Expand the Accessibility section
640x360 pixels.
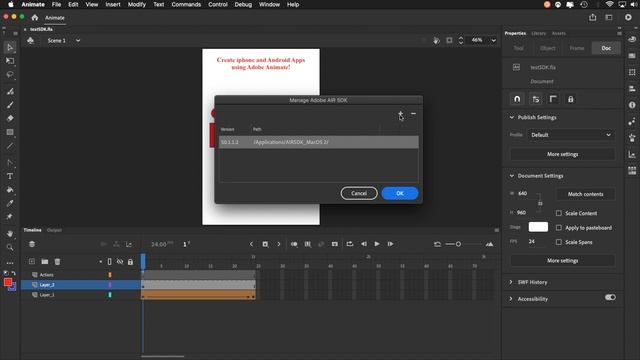511,299
